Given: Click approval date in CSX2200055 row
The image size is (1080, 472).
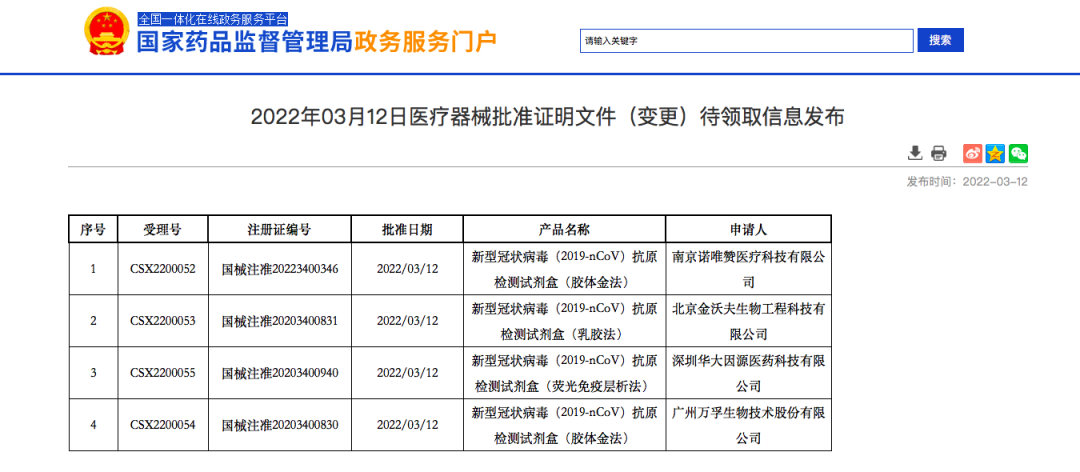Looking at the screenshot, I should pos(407,373).
